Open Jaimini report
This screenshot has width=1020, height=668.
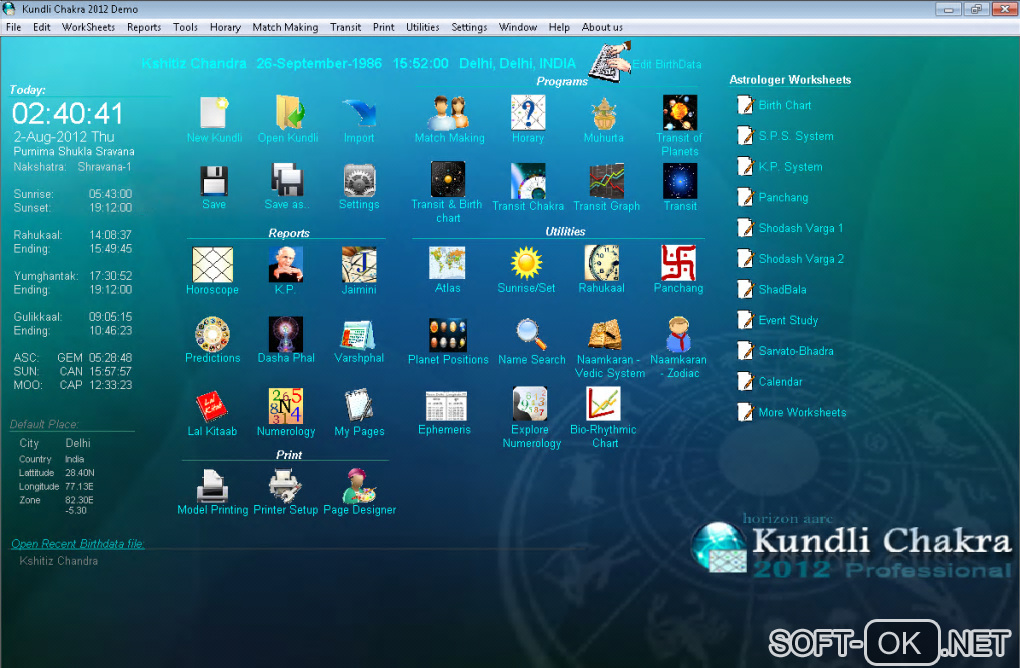click(x=359, y=264)
